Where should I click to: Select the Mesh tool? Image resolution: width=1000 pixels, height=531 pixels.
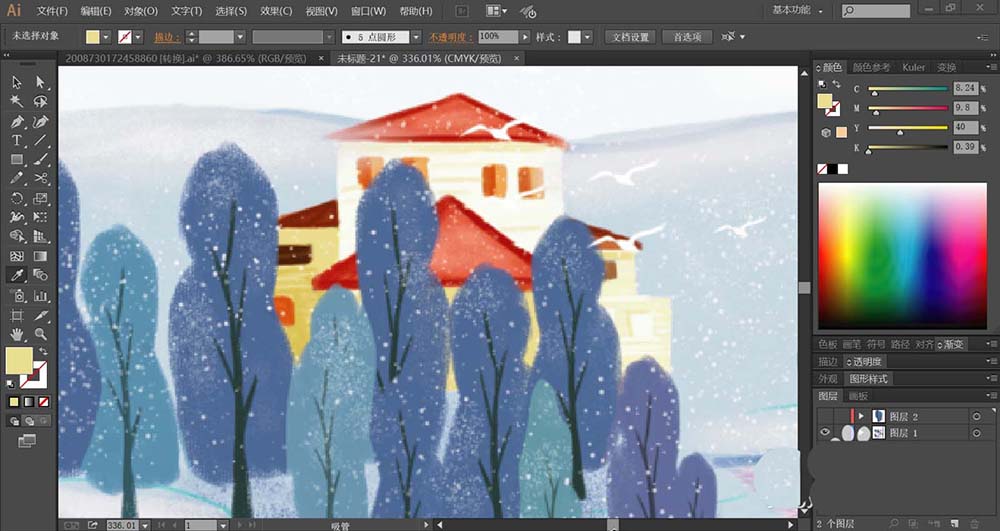pyautogui.click(x=17, y=256)
